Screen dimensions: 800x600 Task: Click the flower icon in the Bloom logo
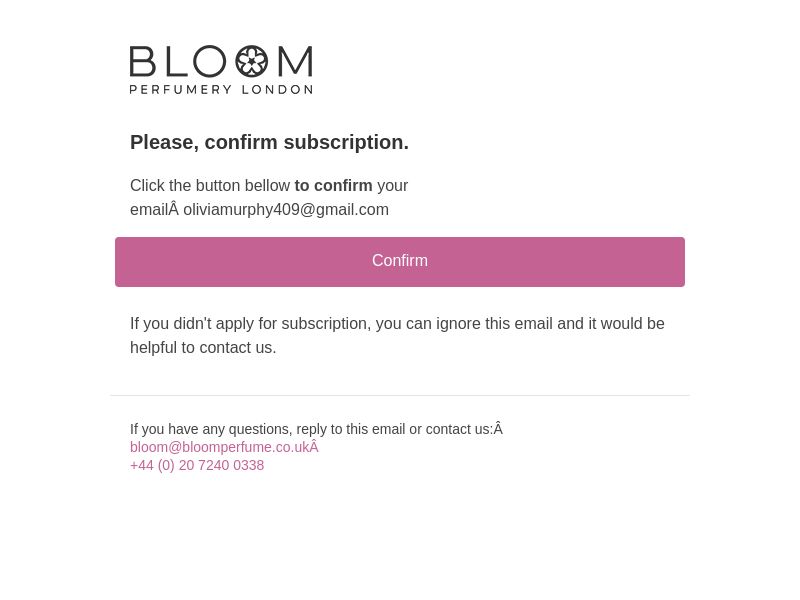tap(252, 61)
